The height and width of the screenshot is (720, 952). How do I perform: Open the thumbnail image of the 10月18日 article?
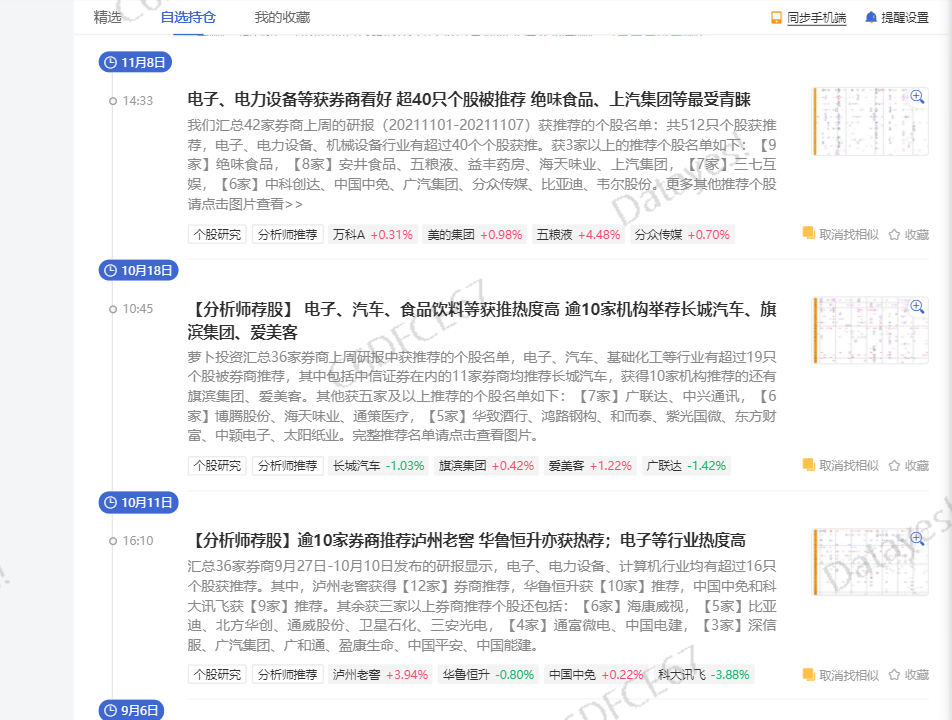pos(871,330)
